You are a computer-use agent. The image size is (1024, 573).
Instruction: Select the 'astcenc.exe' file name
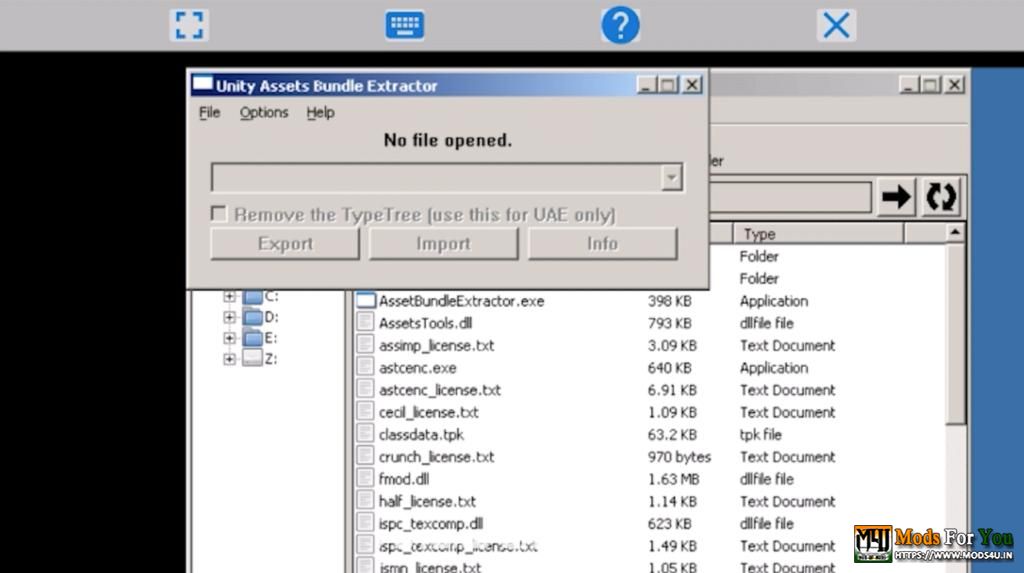coord(417,368)
